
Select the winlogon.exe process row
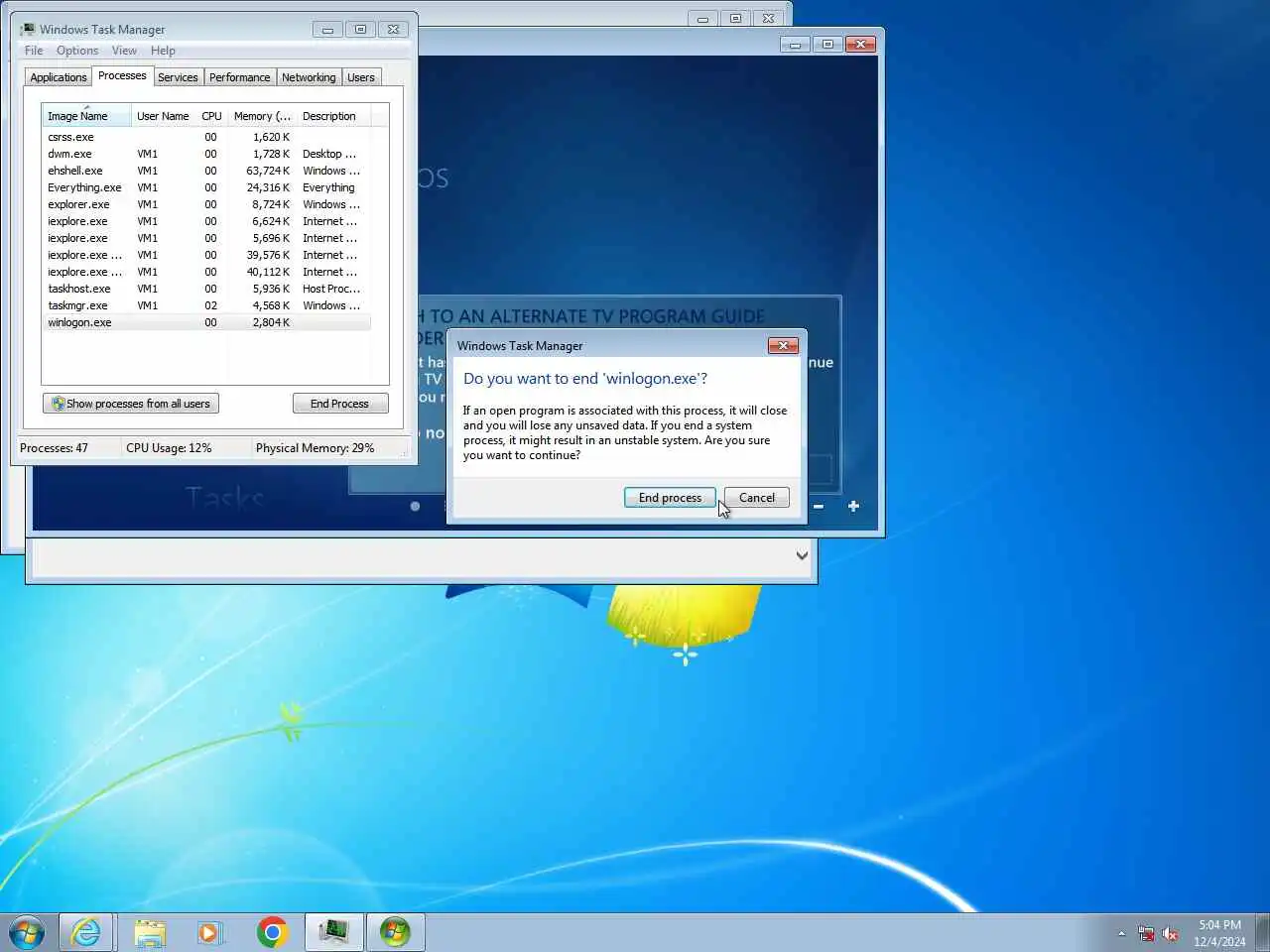[x=206, y=322]
